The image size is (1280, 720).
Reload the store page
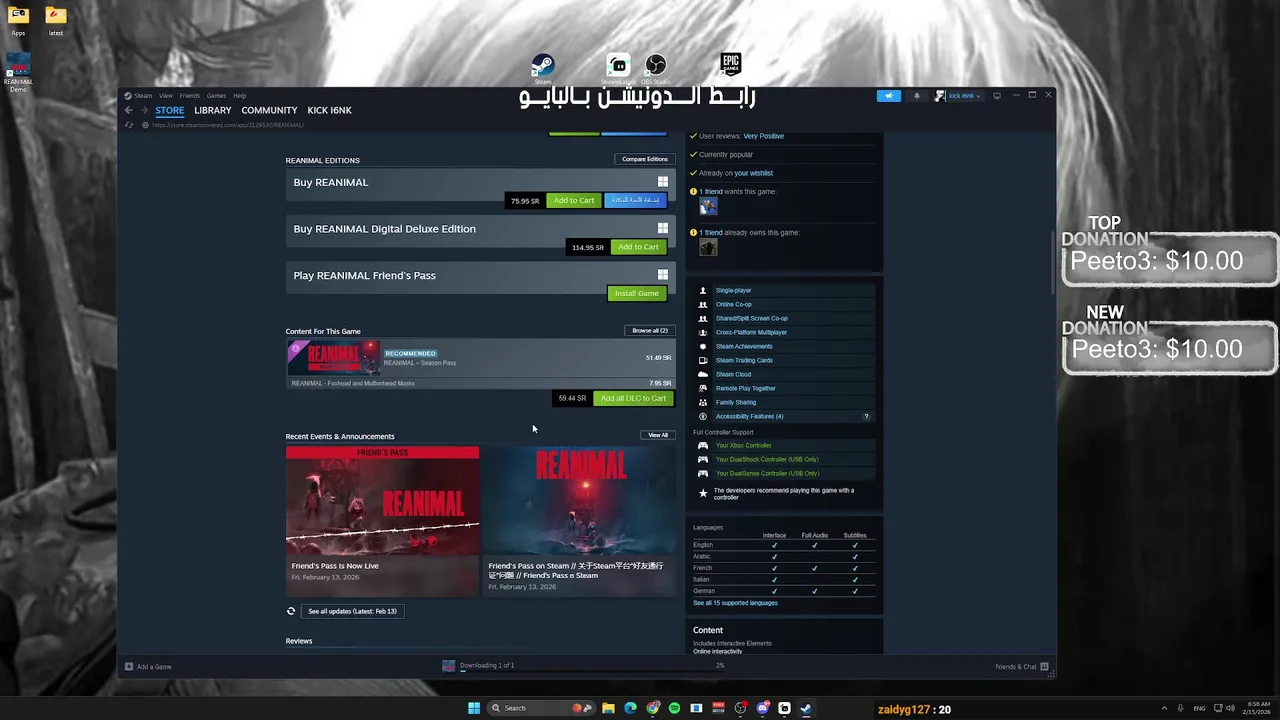[x=128, y=125]
